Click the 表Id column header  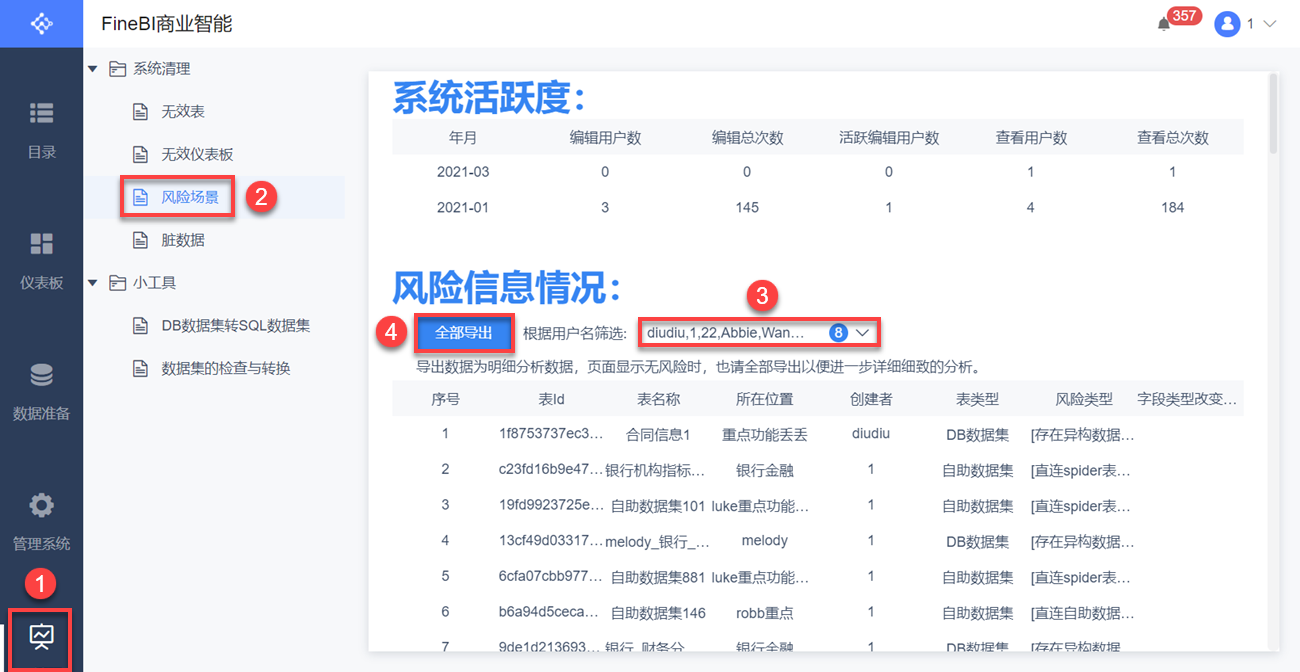(552, 399)
